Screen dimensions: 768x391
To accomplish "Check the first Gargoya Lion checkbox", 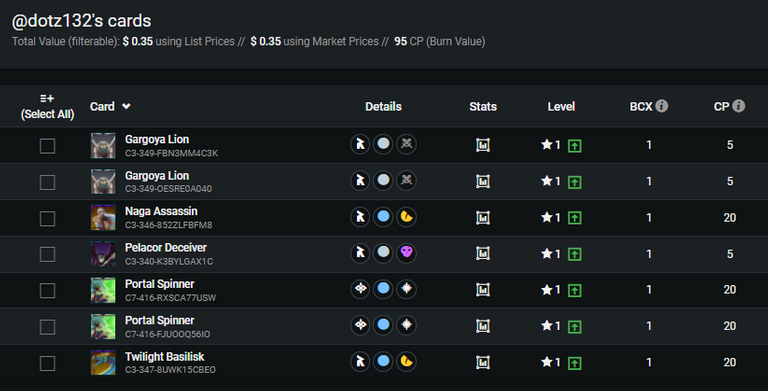I will click(x=48, y=146).
